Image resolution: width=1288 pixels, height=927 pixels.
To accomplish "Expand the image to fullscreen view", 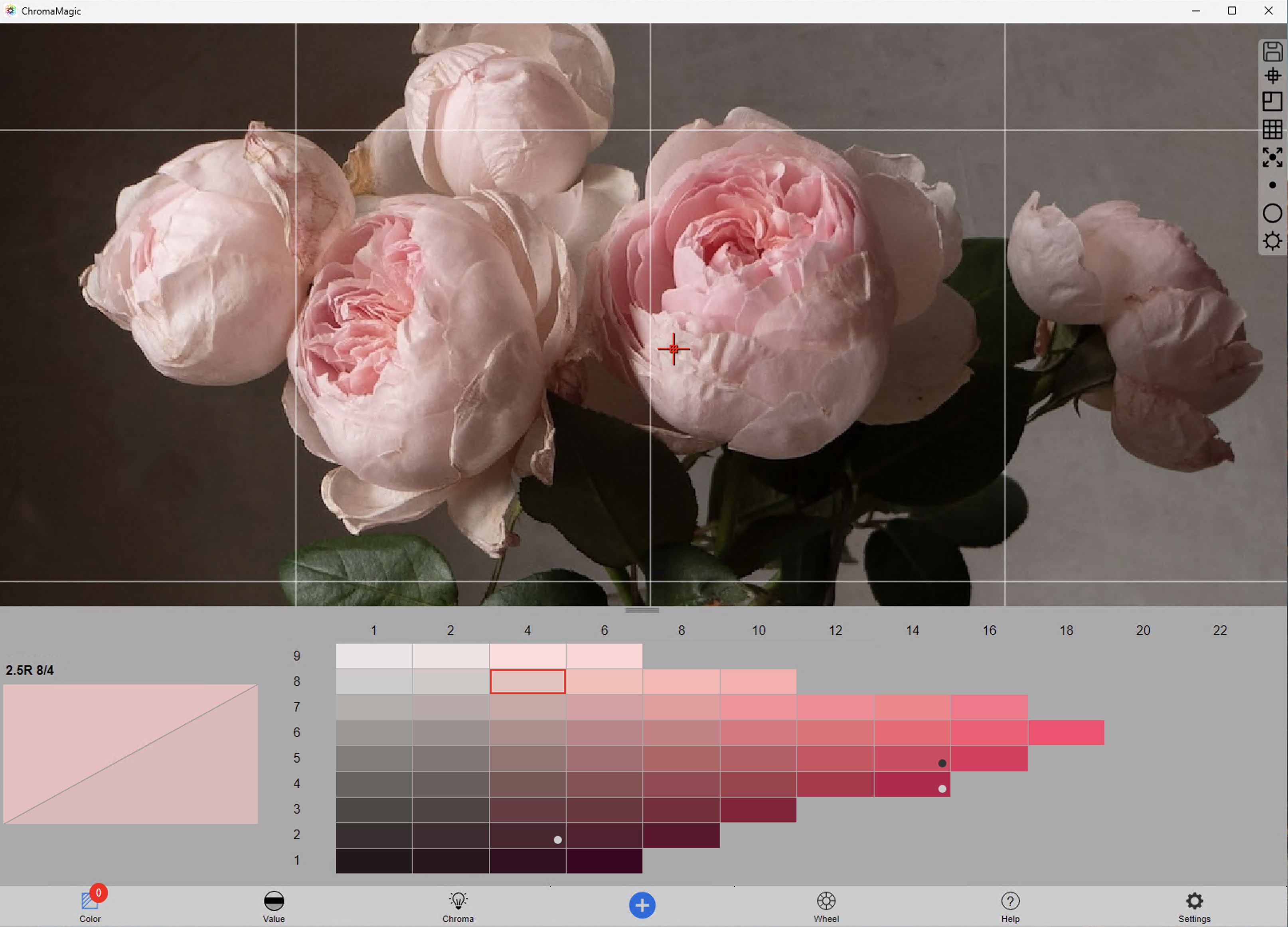I will point(1272,157).
